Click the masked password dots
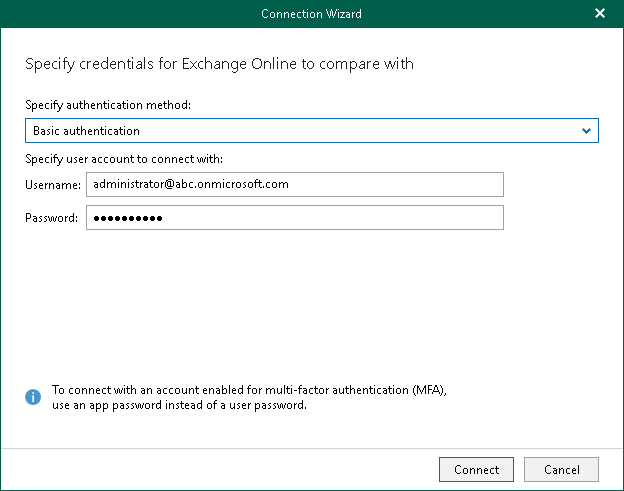Image resolution: width=624 pixels, height=491 pixels. click(127, 218)
